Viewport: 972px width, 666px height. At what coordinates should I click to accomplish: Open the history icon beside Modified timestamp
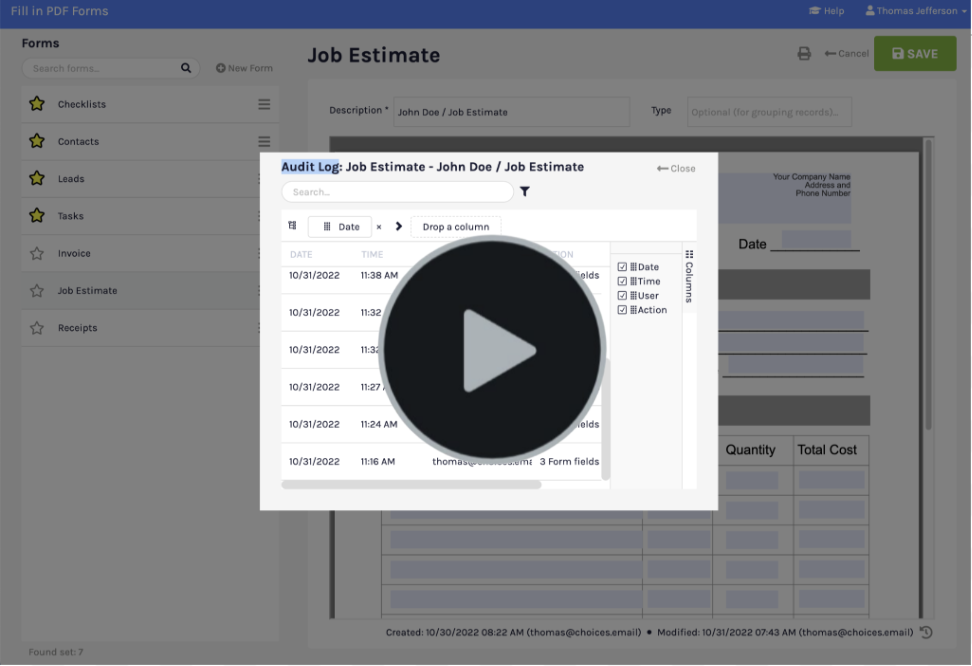tap(926, 632)
